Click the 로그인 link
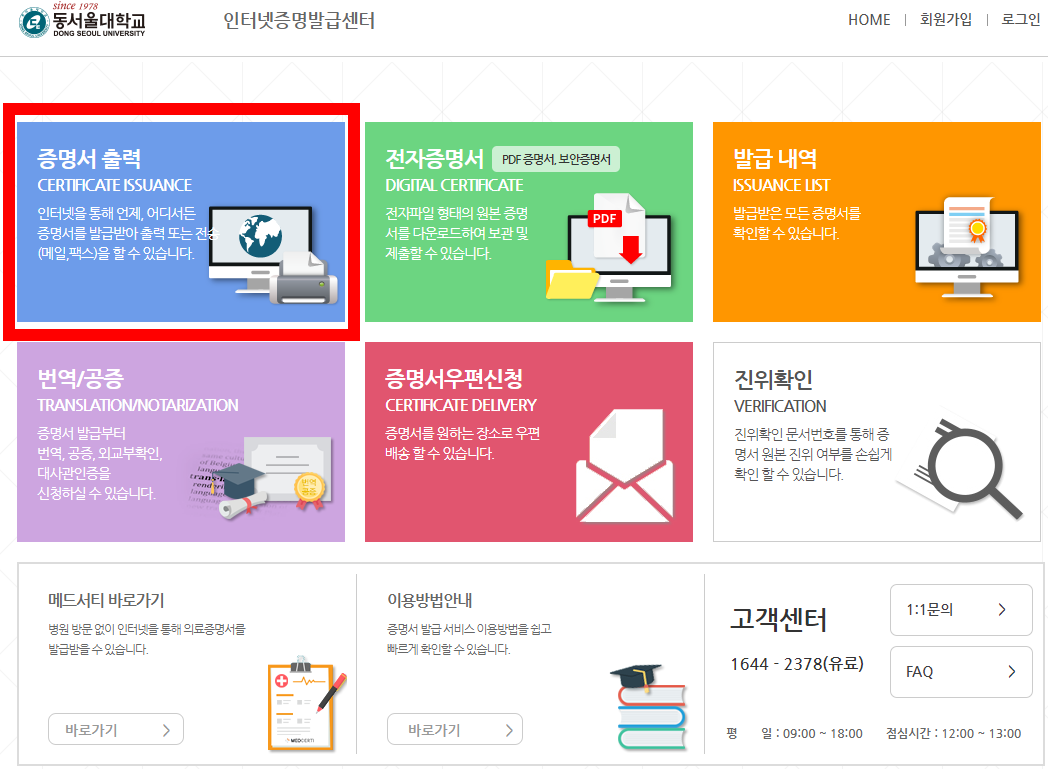This screenshot has width=1048, height=769. coord(1020,19)
